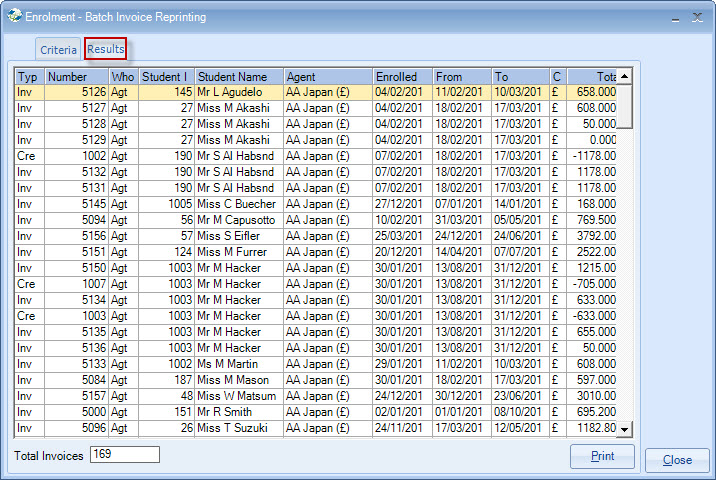
Task: Click the Close button
Action: [x=677, y=460]
